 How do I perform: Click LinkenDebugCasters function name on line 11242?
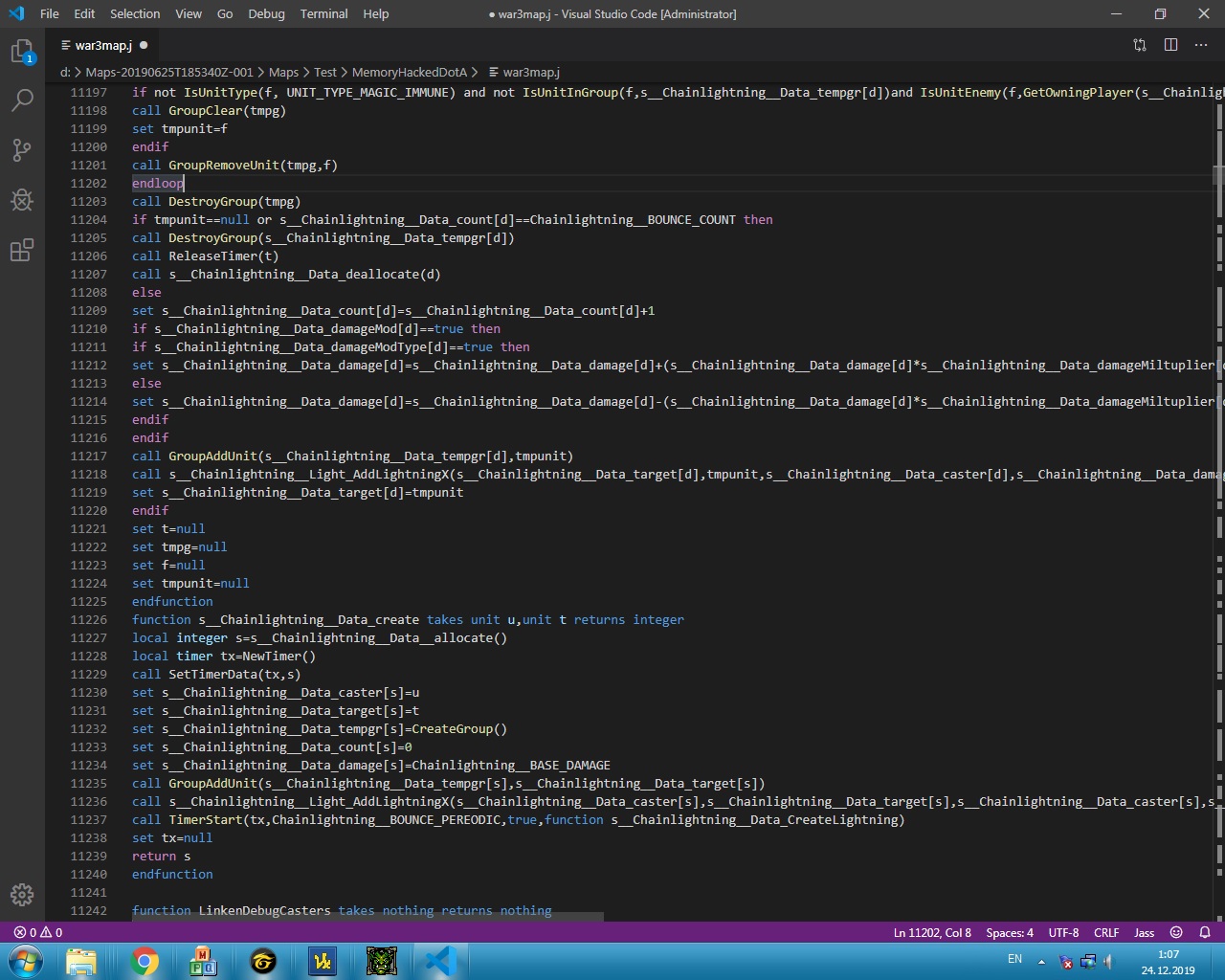click(264, 910)
